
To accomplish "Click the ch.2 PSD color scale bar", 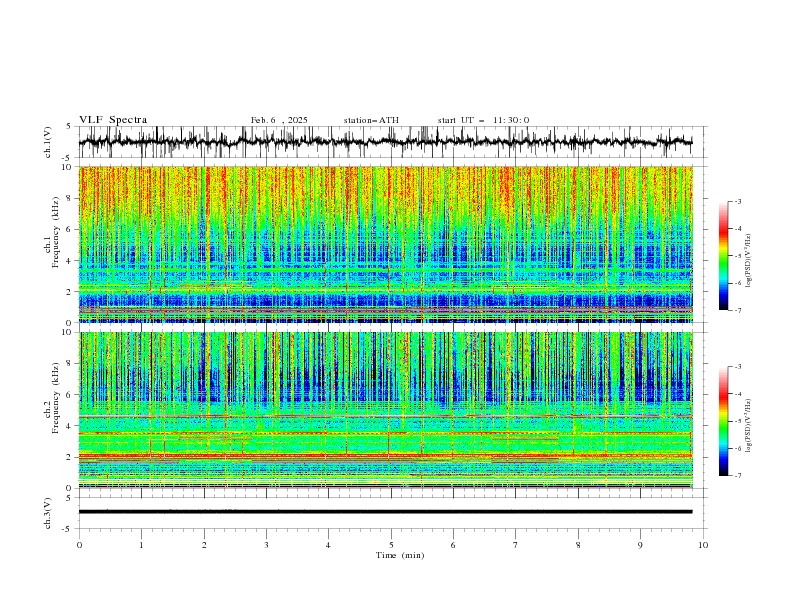I will pos(723,421).
